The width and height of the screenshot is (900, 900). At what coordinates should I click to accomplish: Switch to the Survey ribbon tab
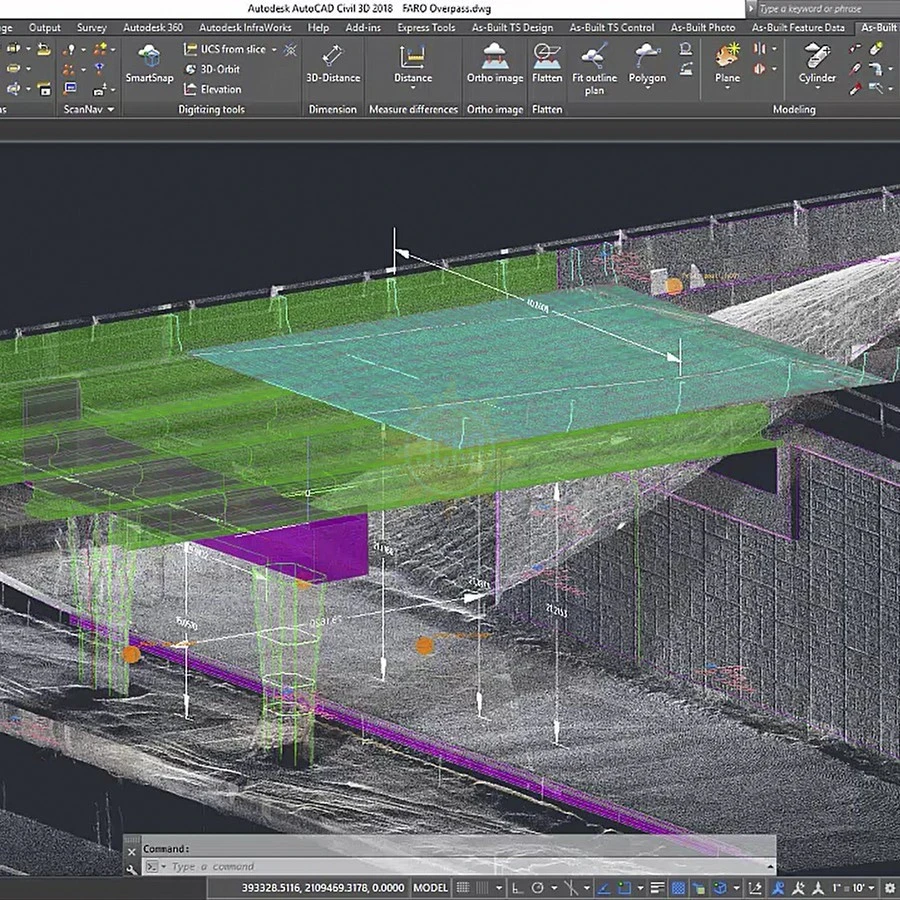(92, 28)
